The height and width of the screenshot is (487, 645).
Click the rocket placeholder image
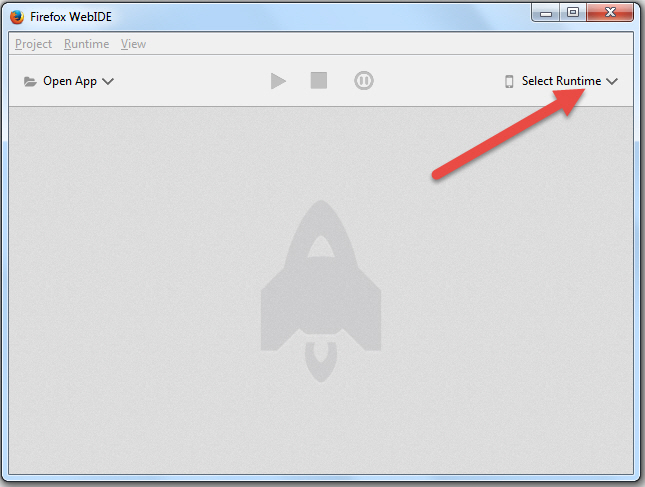(x=321, y=291)
